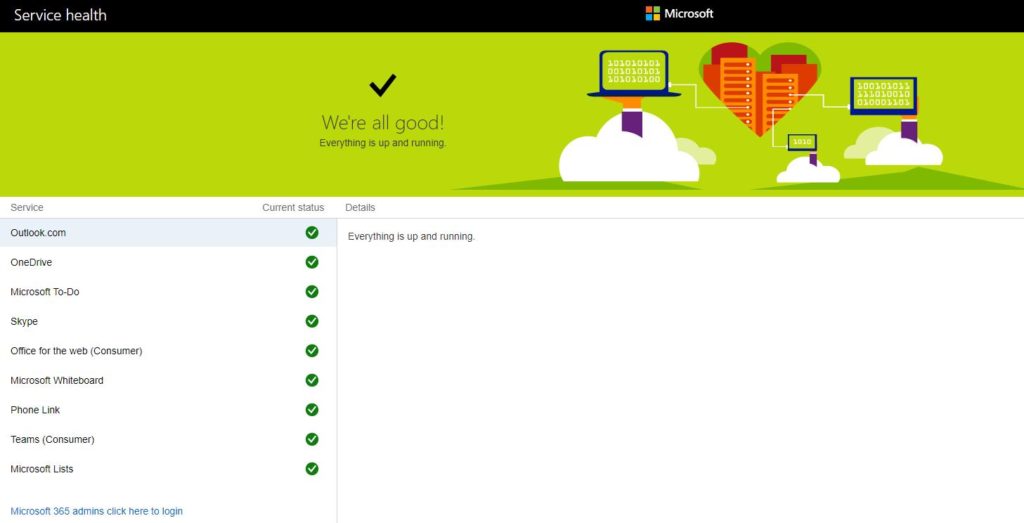
Task: Click the Service health page title
Action: [60, 15]
